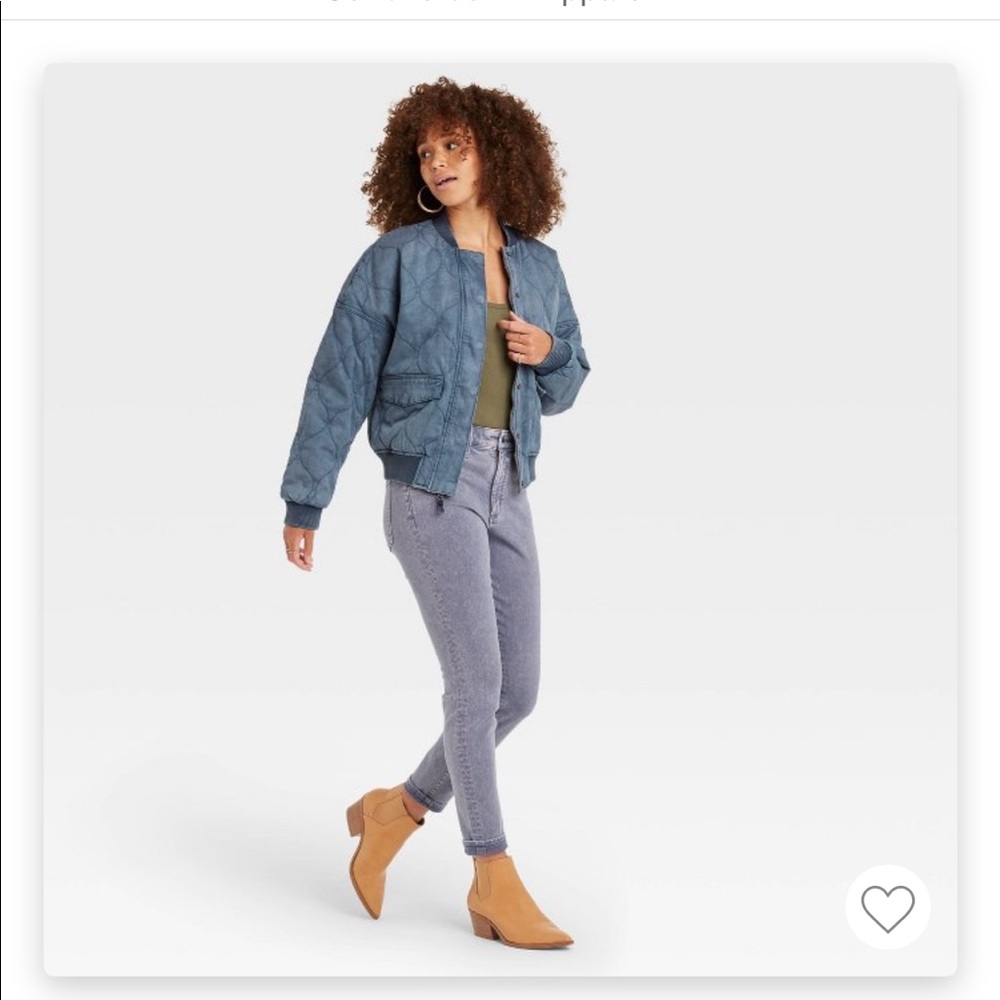Click the lowered hand wearing rings
This screenshot has width=1000, height=1000.
pos(297,547)
